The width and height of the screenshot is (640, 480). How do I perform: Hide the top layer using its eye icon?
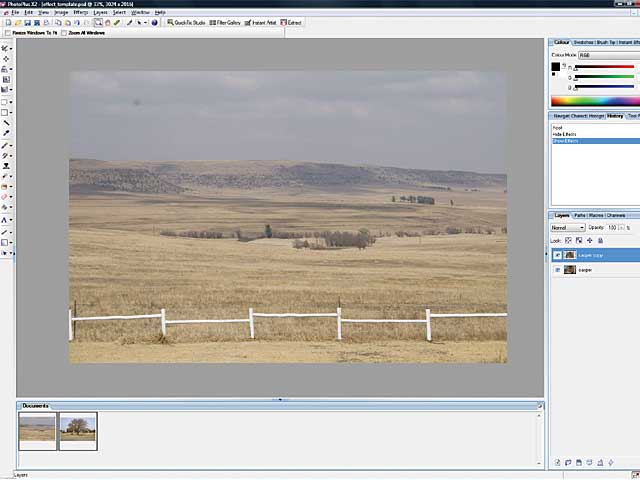(x=557, y=255)
